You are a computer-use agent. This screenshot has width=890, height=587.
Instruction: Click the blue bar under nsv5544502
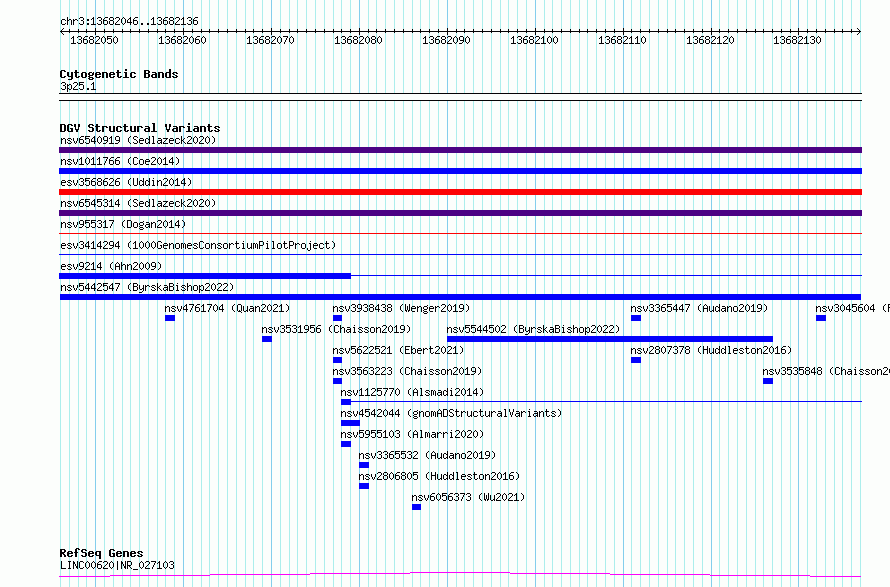tap(610, 339)
